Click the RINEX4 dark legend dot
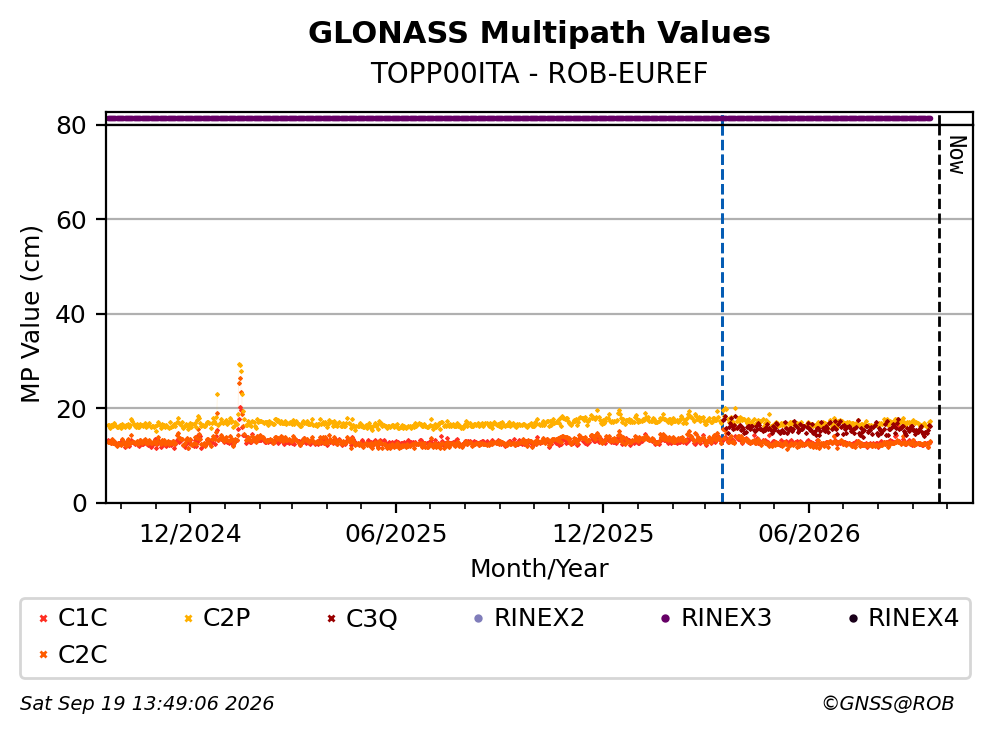Viewport: 993px width, 734px height. click(853, 618)
